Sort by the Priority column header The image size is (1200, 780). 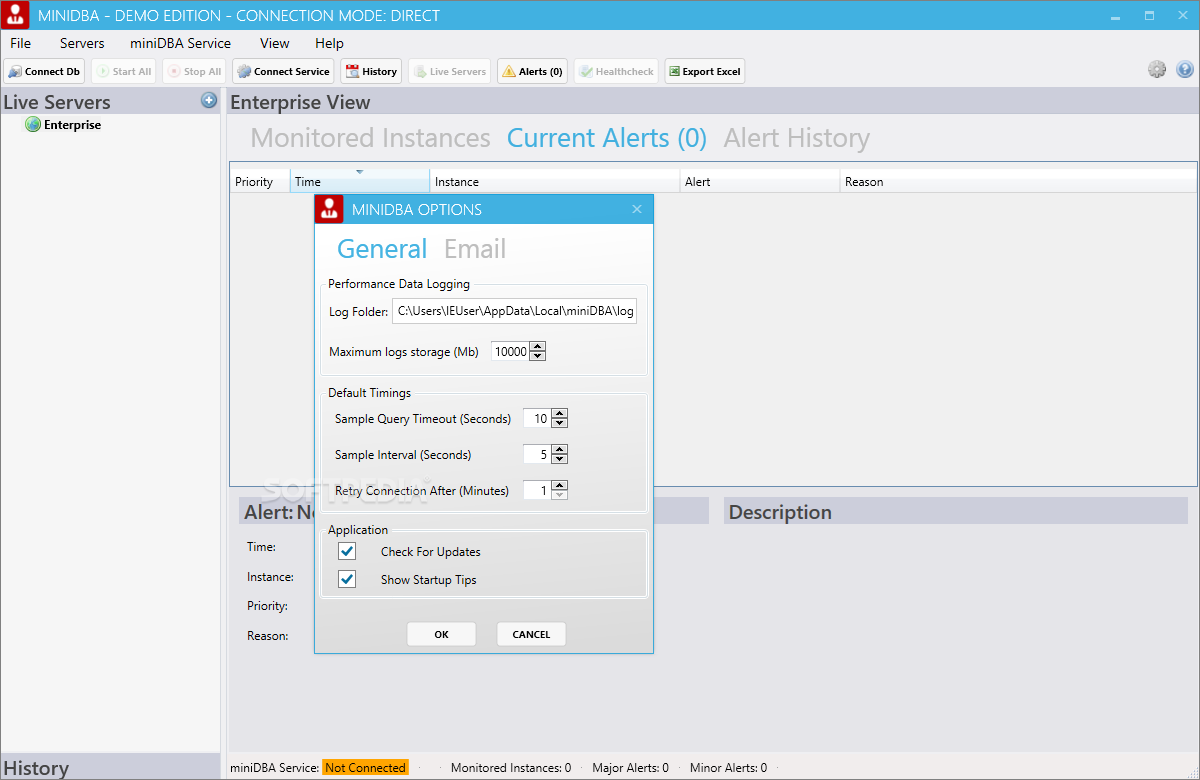point(260,181)
